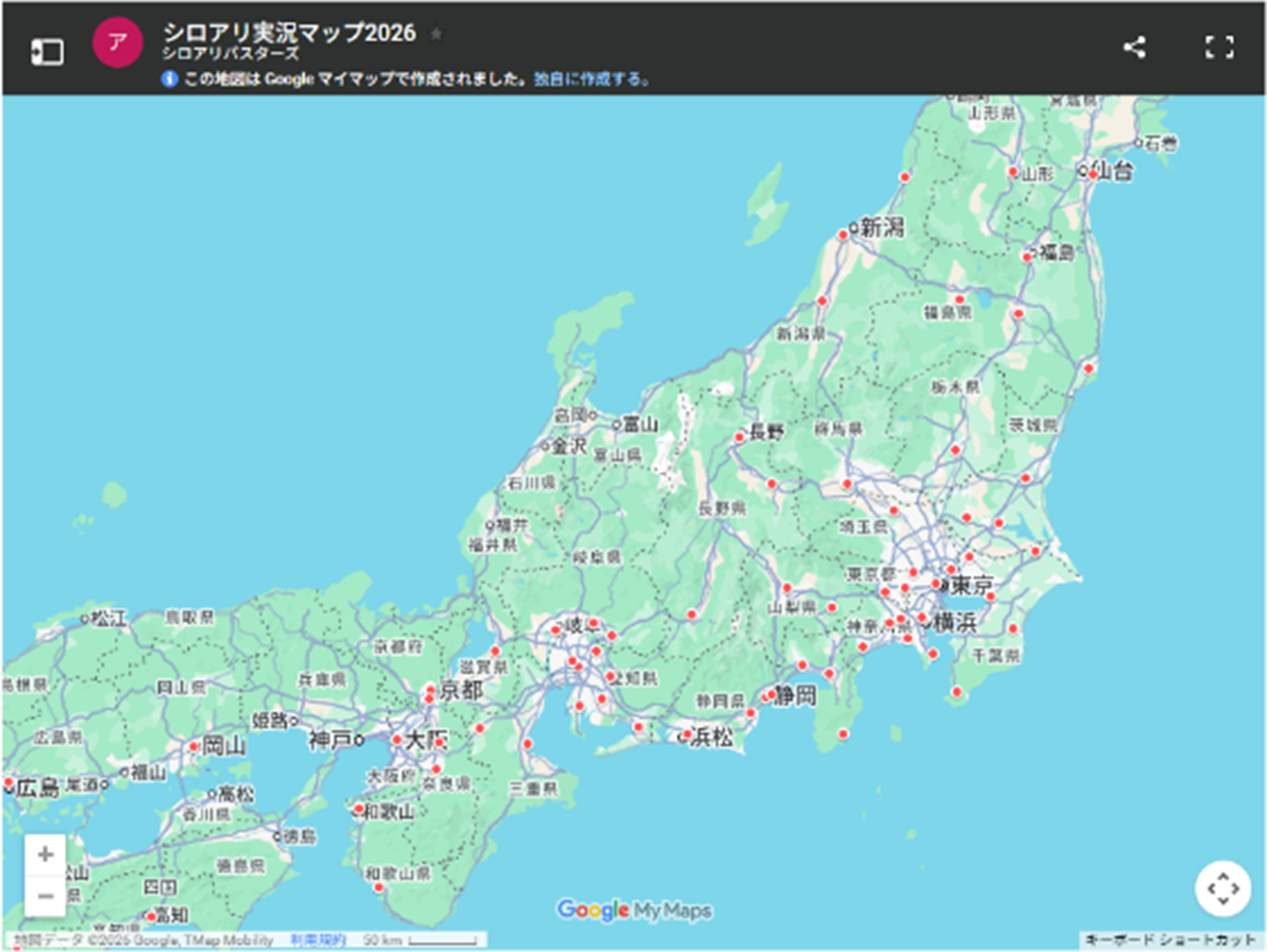1267x952 pixels.
Task: Open the map legend sidebar panel
Action: [47, 51]
